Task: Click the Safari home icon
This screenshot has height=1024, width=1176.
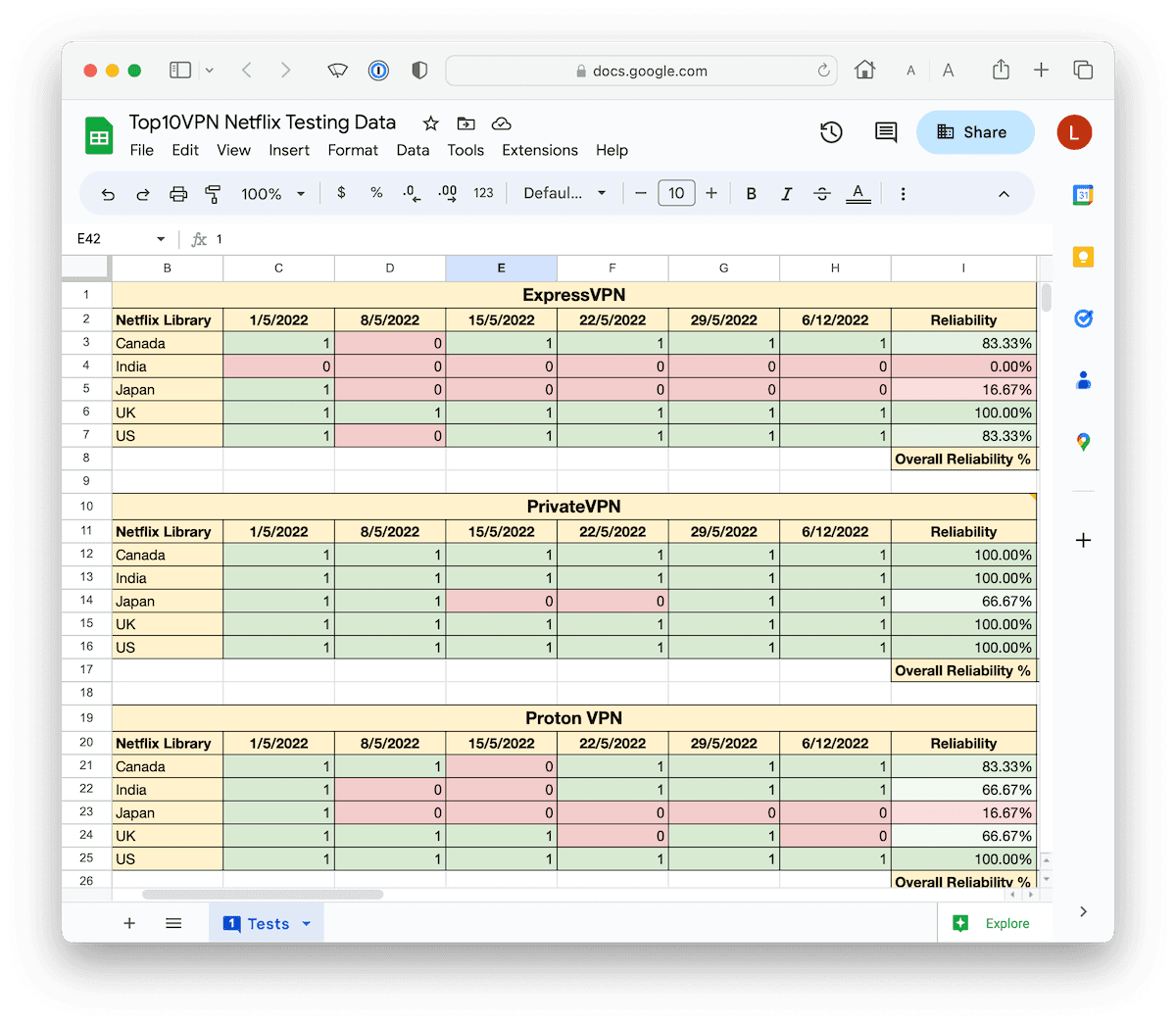Action: [864, 70]
